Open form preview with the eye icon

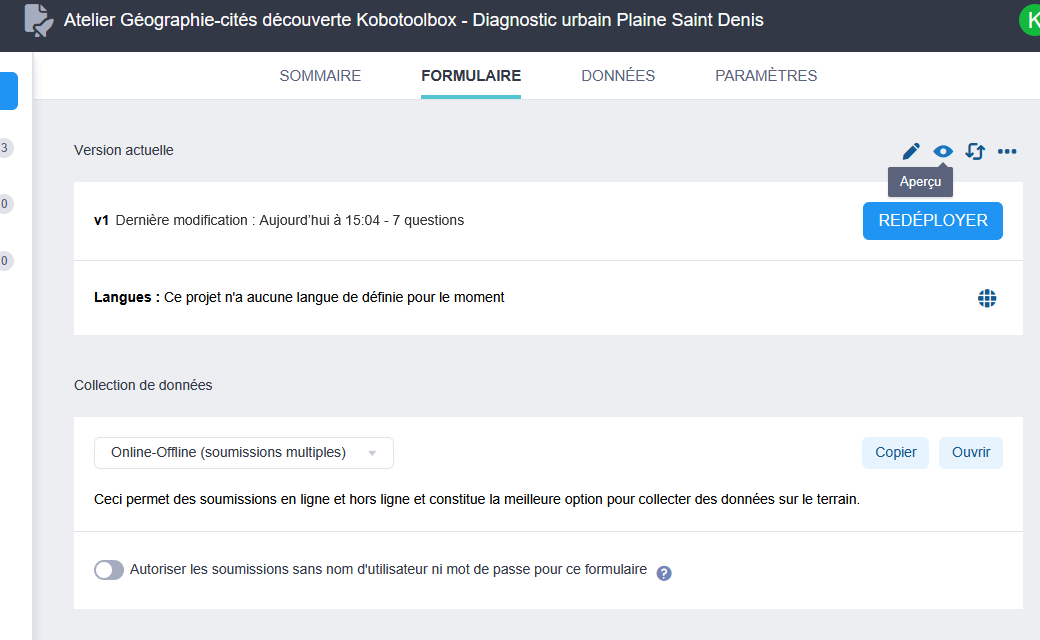point(942,151)
